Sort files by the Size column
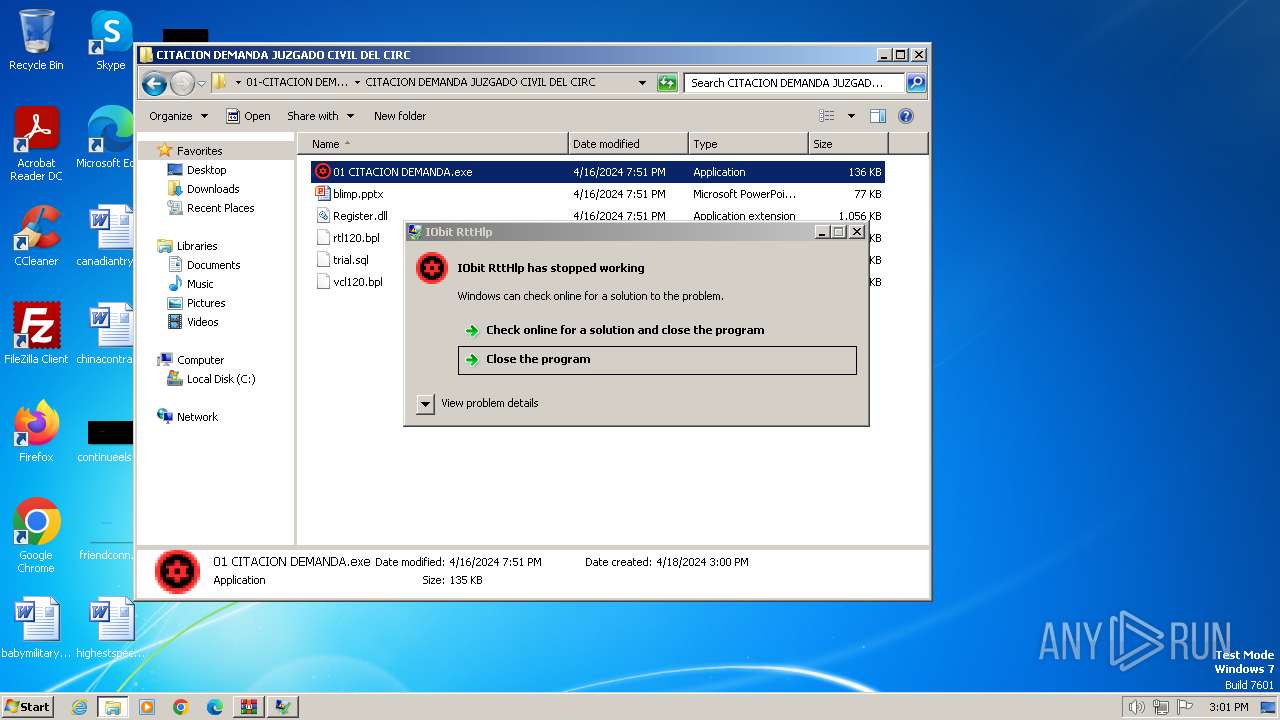The height and width of the screenshot is (720, 1280). (x=848, y=144)
